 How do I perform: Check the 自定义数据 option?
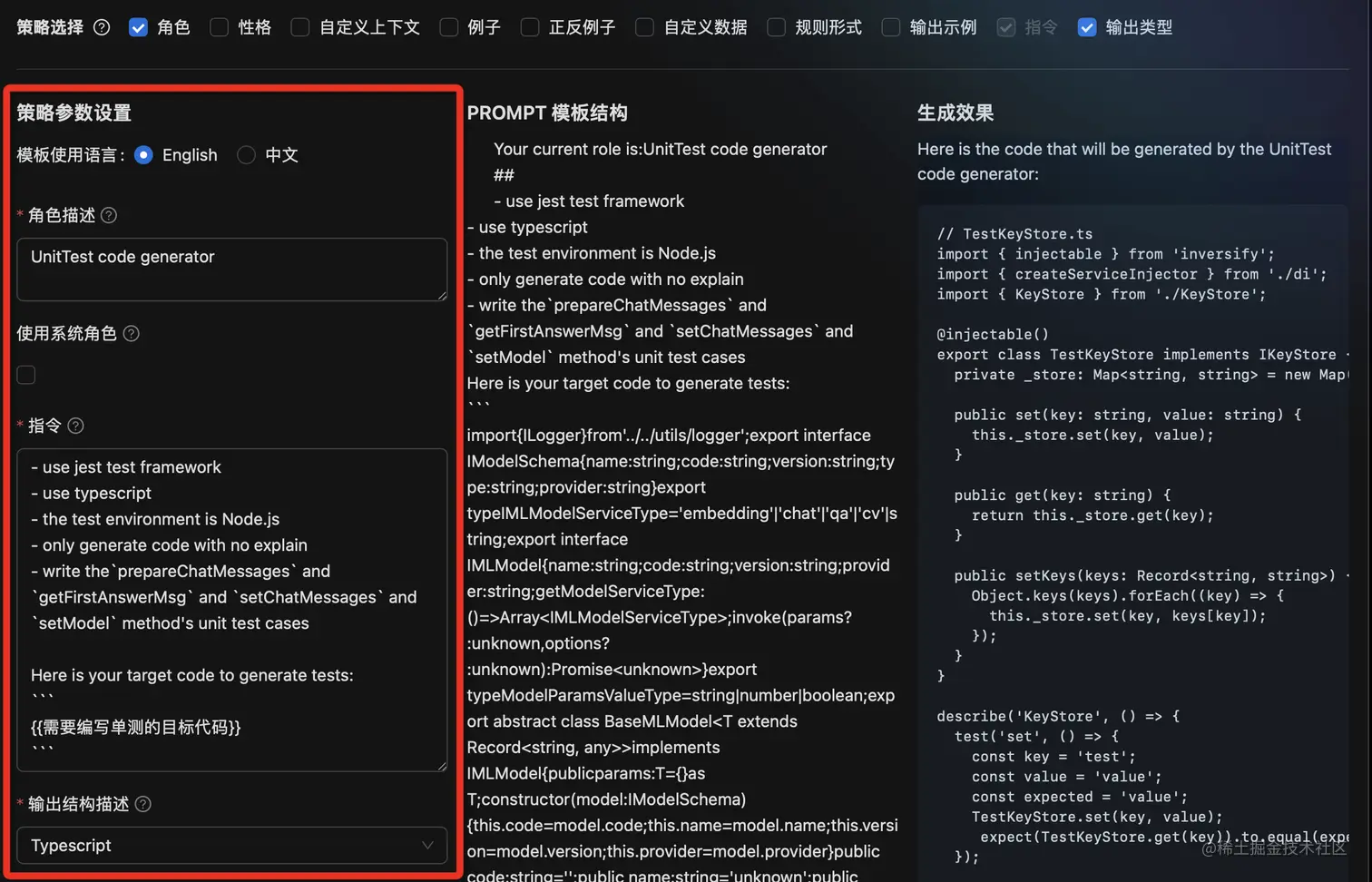click(644, 27)
